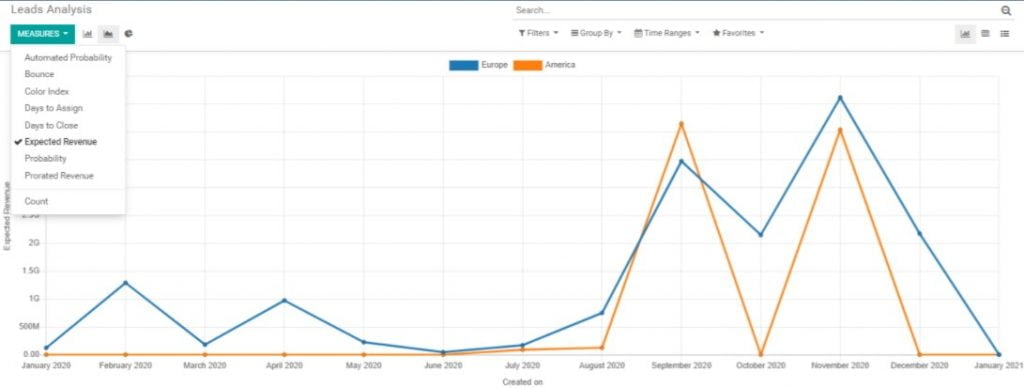Select the pivot view switcher icon
This screenshot has height=388, width=1024.
click(985, 33)
